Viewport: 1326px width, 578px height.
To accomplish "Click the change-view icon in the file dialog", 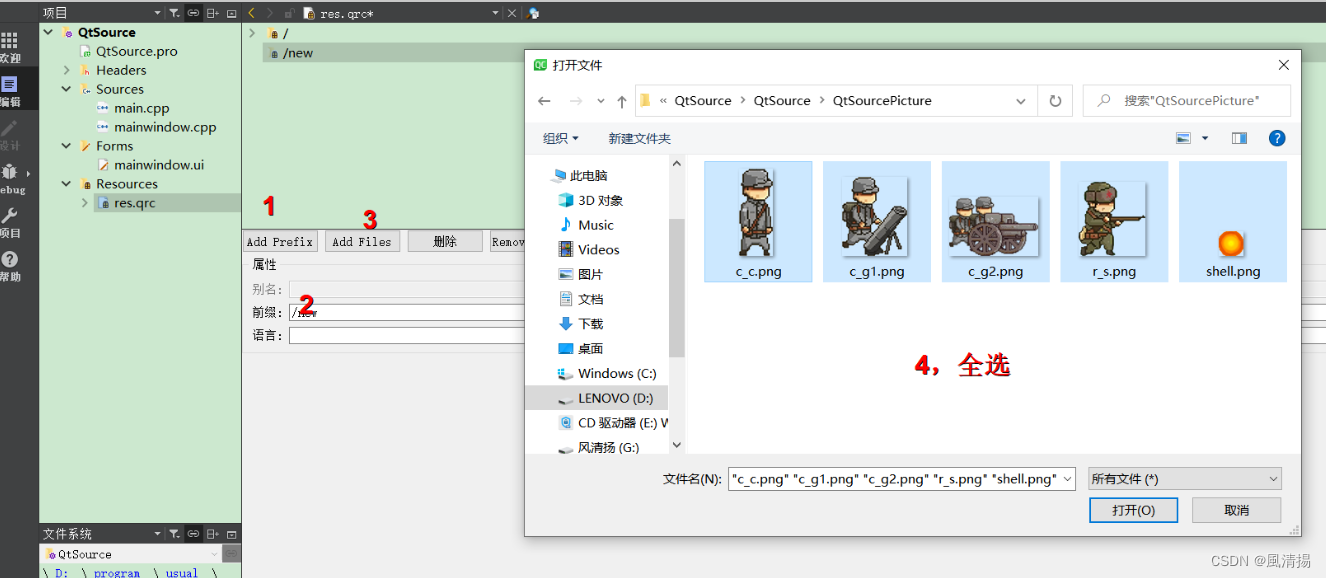I will click(x=1184, y=138).
